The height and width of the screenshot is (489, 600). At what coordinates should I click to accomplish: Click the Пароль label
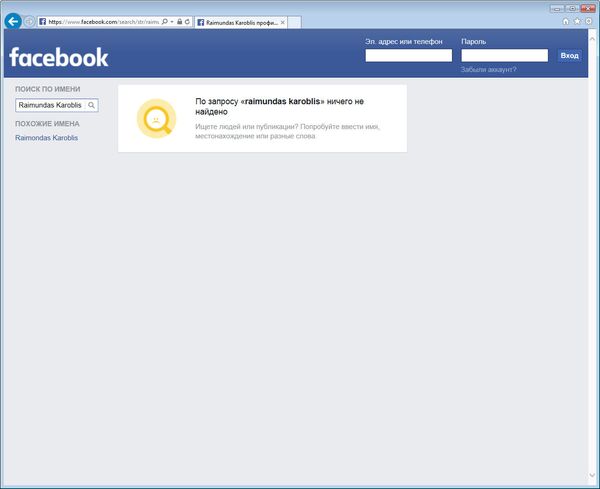pyautogui.click(x=474, y=41)
